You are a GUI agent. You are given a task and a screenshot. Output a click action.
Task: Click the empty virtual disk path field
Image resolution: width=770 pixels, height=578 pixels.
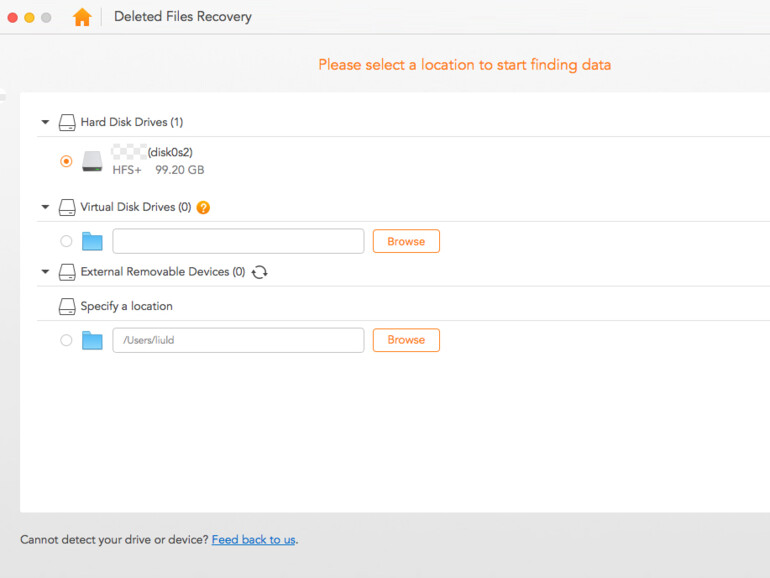coord(238,241)
